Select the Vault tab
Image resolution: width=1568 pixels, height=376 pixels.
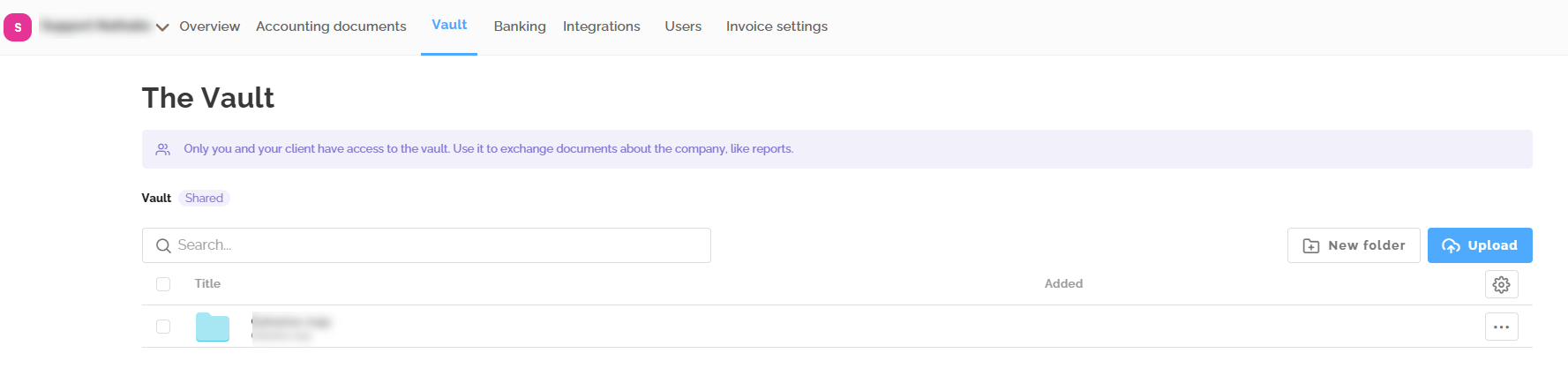[x=449, y=25]
